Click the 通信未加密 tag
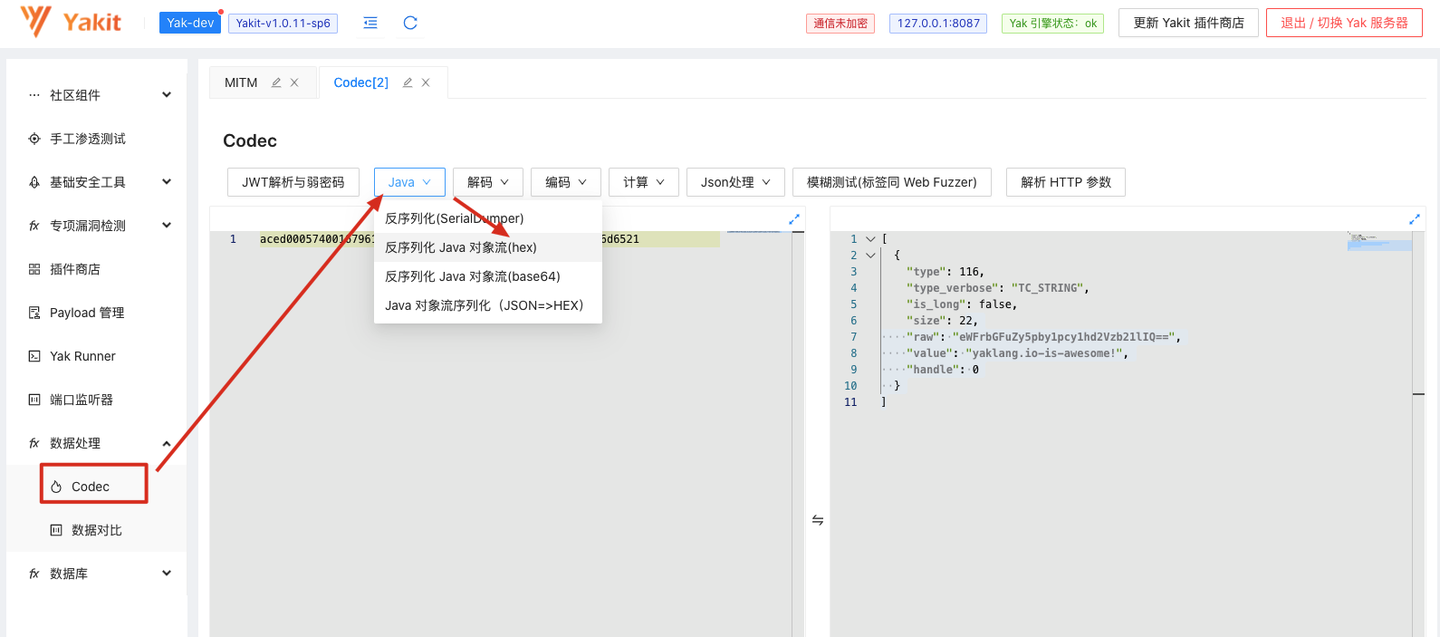This screenshot has width=1440, height=637. (841, 23)
